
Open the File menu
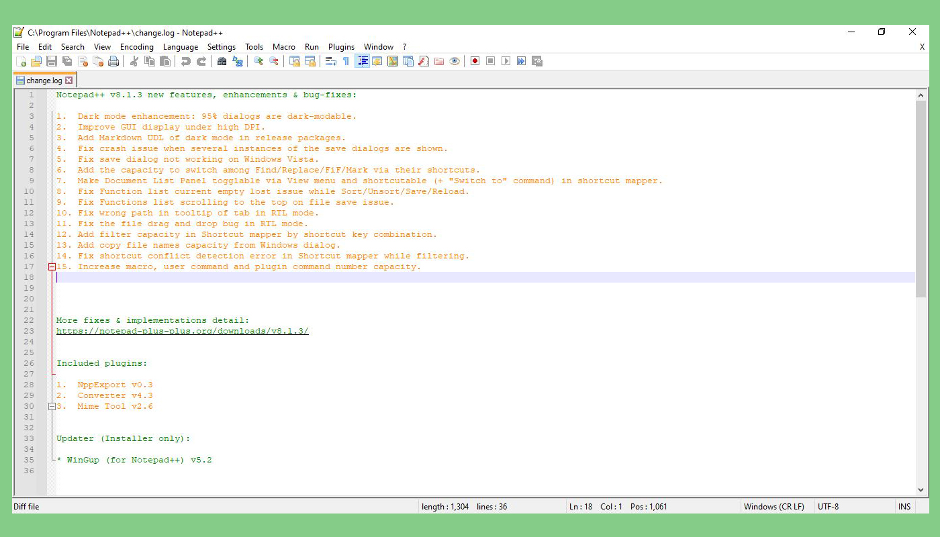click(x=23, y=47)
